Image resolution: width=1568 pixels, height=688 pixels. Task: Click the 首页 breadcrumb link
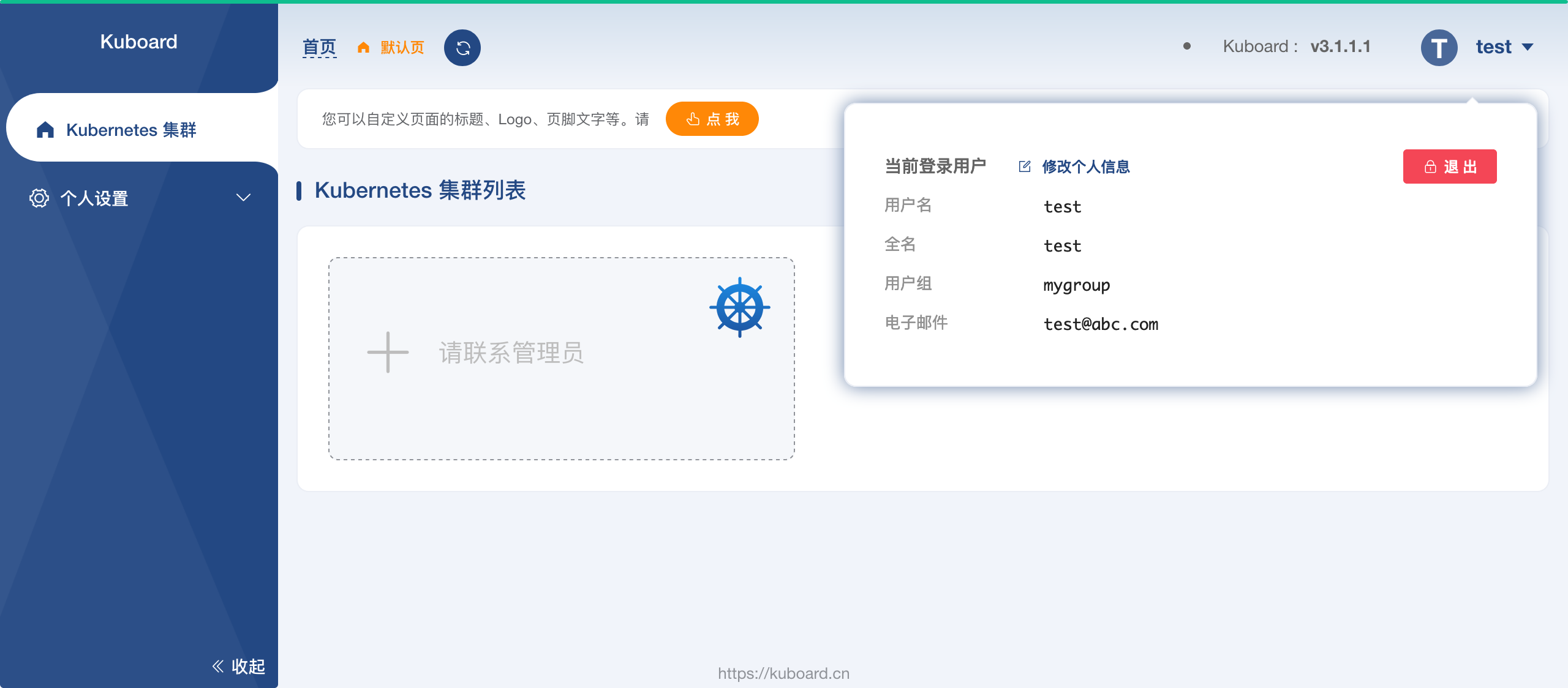[x=319, y=47]
